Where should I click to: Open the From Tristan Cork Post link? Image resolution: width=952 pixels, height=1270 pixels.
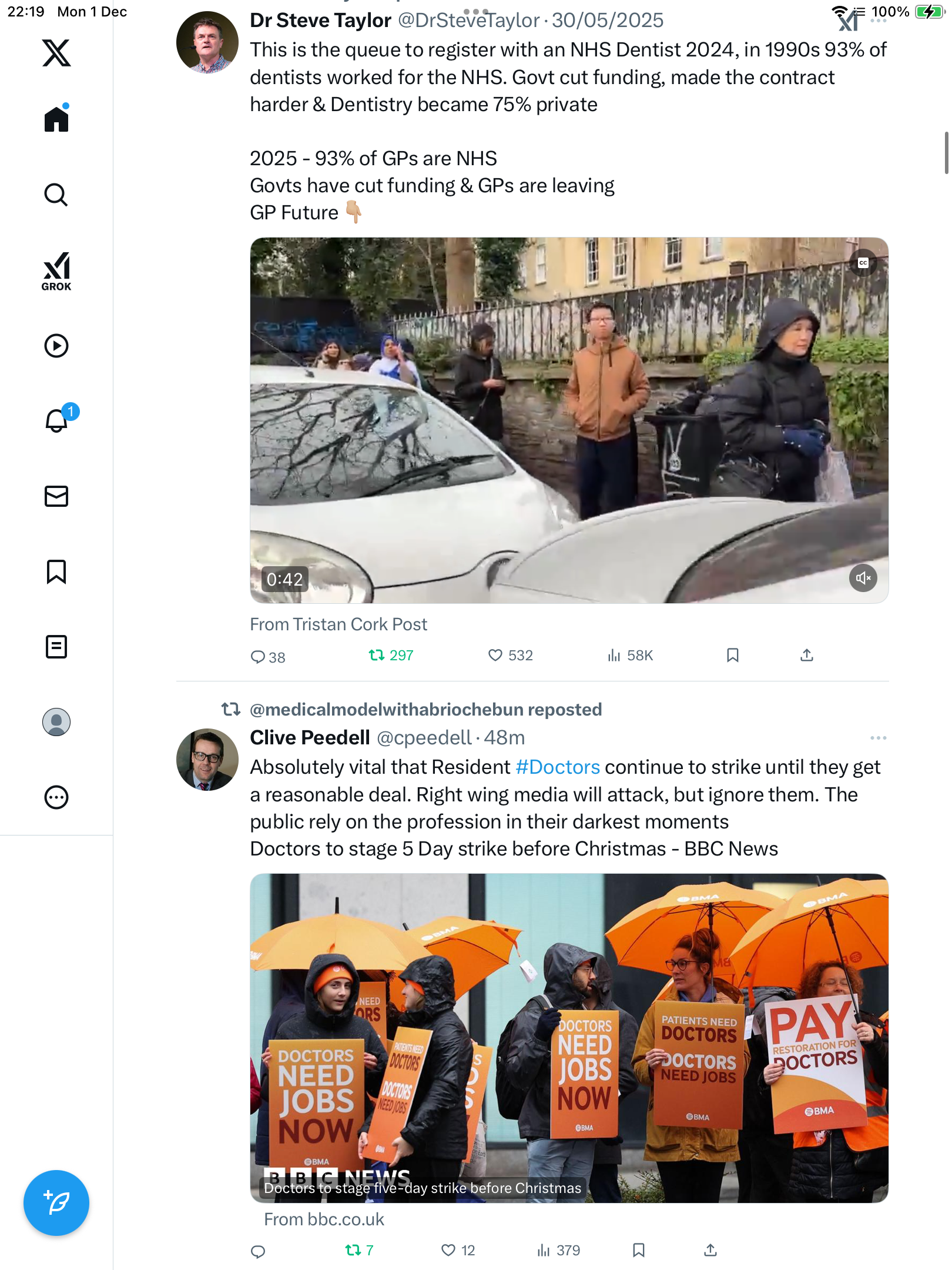(338, 624)
